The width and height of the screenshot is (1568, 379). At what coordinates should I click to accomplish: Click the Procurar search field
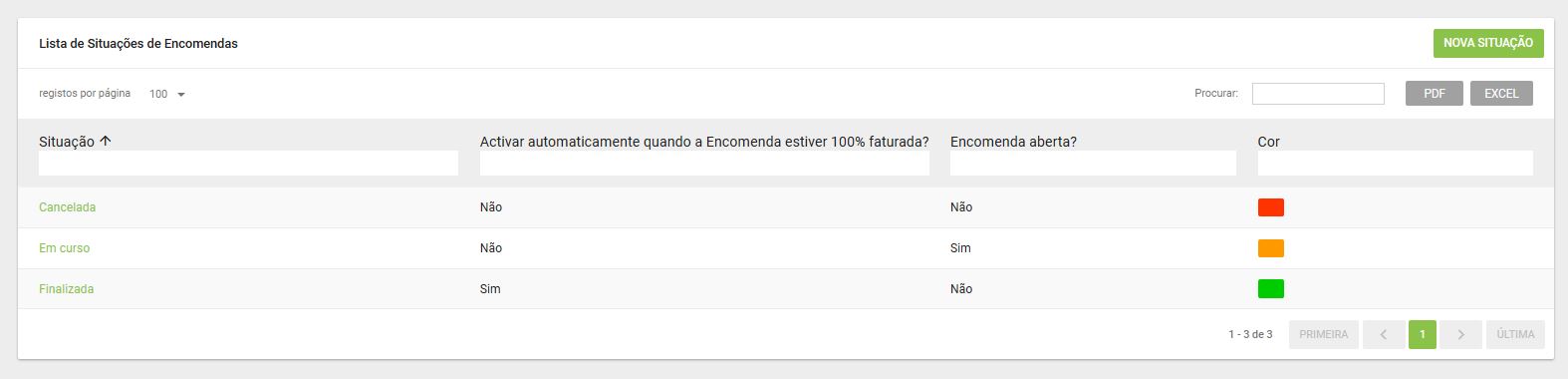1318,94
